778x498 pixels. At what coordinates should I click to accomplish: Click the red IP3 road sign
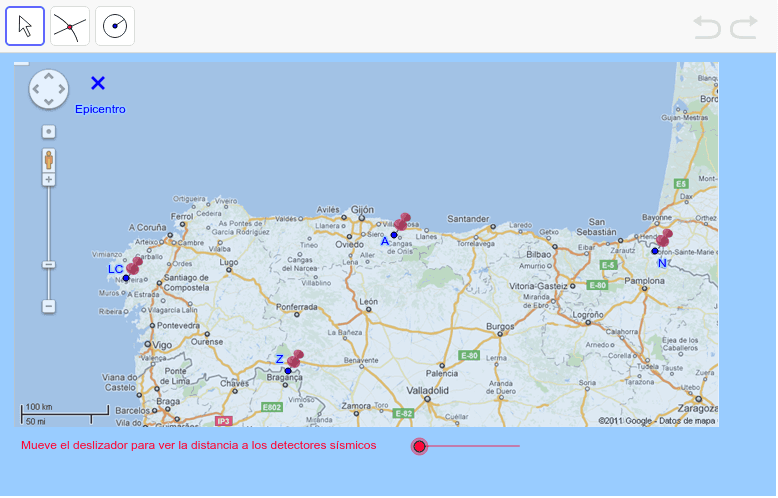(x=223, y=421)
